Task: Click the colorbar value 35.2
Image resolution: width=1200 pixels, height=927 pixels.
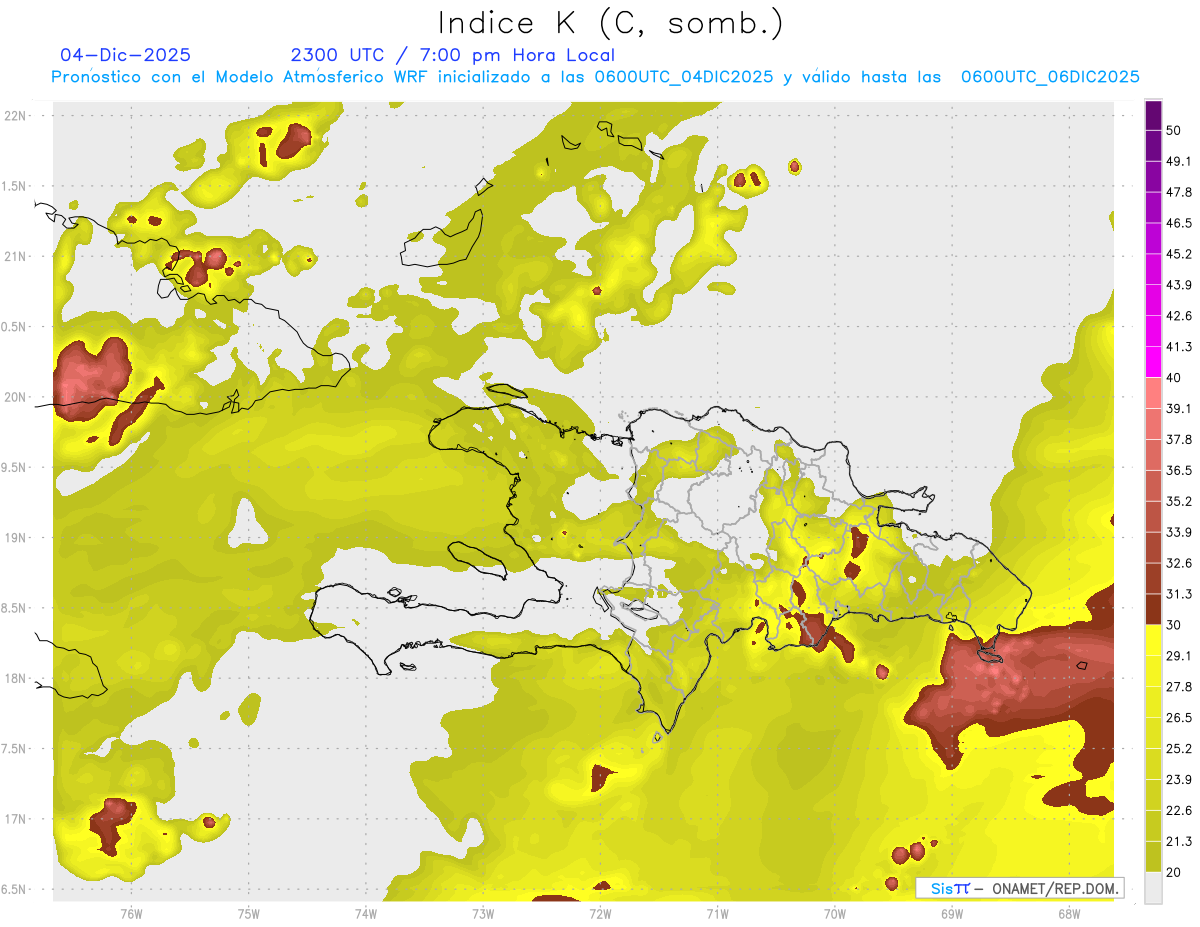Action: point(1179,501)
